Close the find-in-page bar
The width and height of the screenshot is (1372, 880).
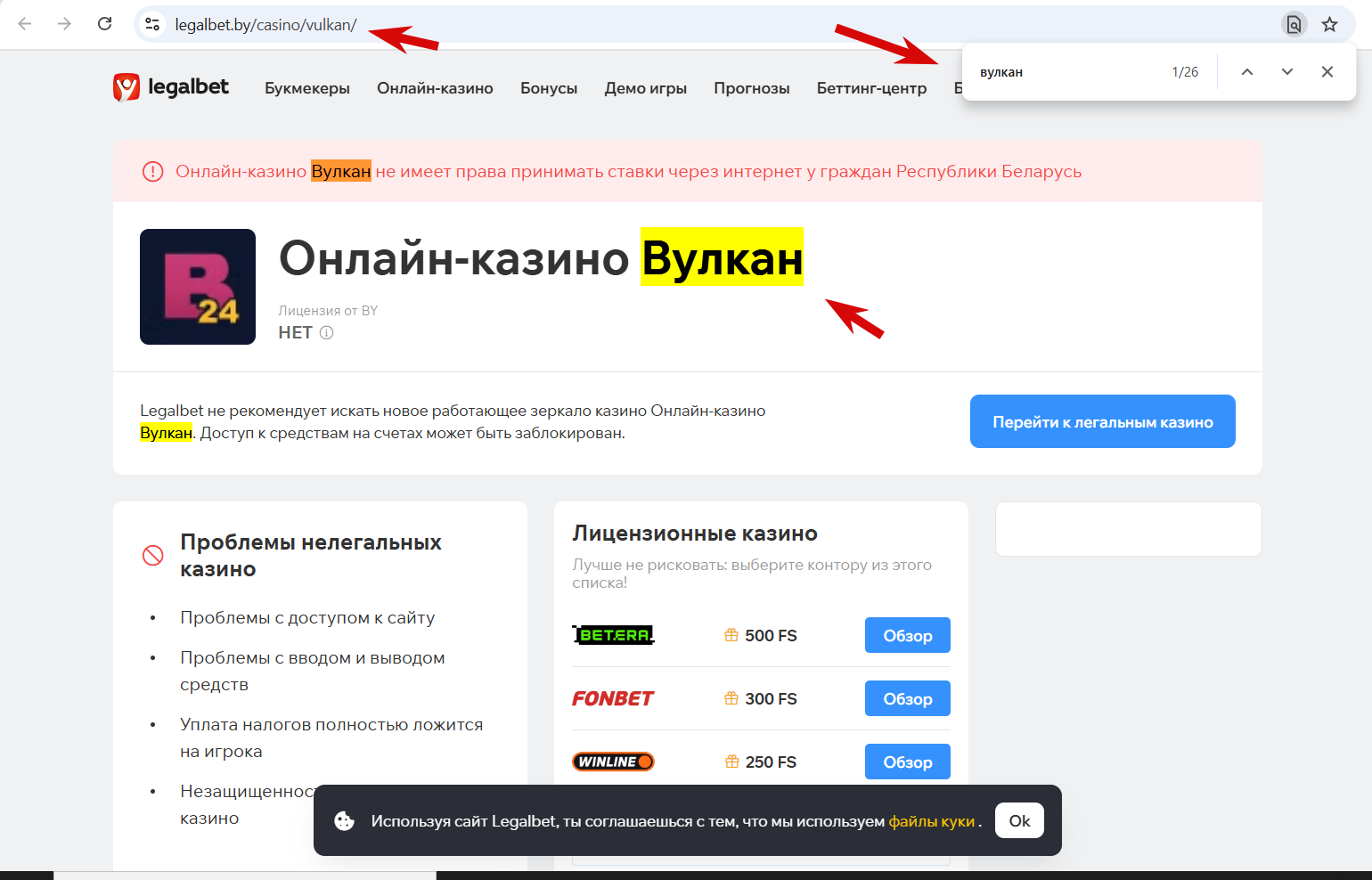tap(1327, 72)
